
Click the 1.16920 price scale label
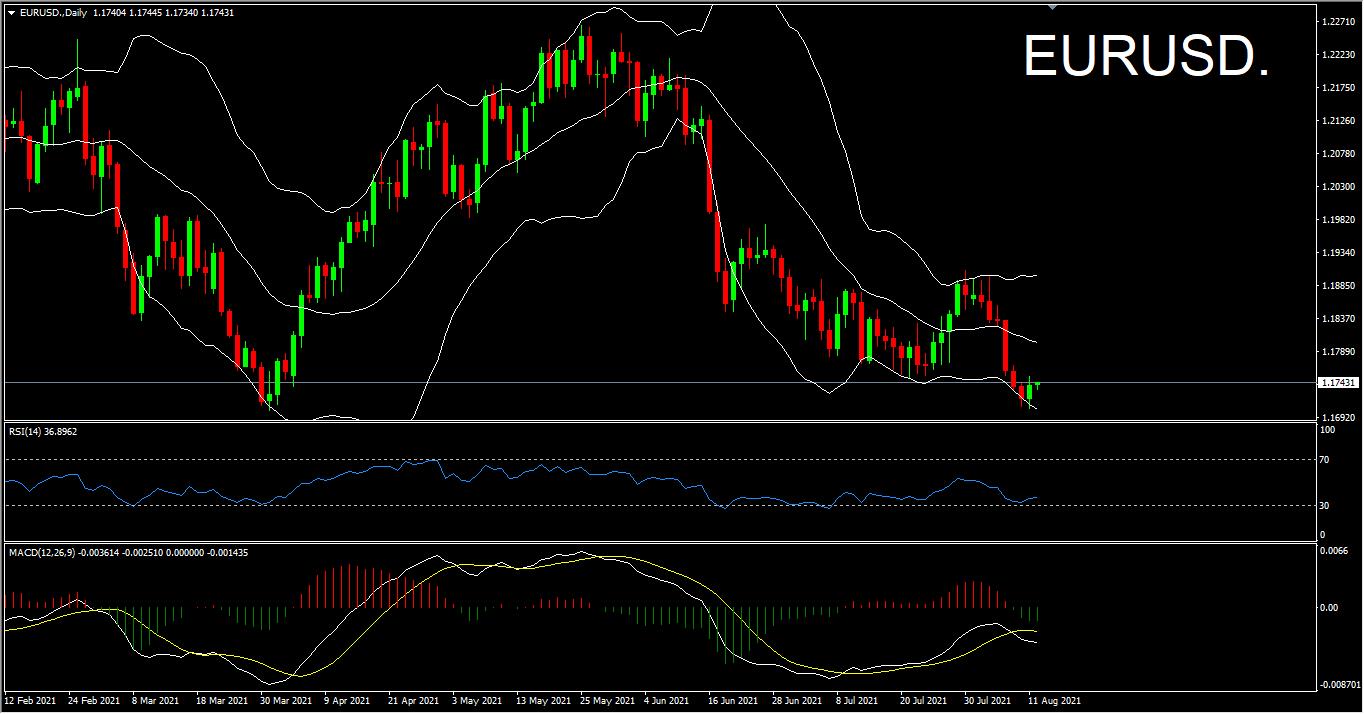[1338, 417]
